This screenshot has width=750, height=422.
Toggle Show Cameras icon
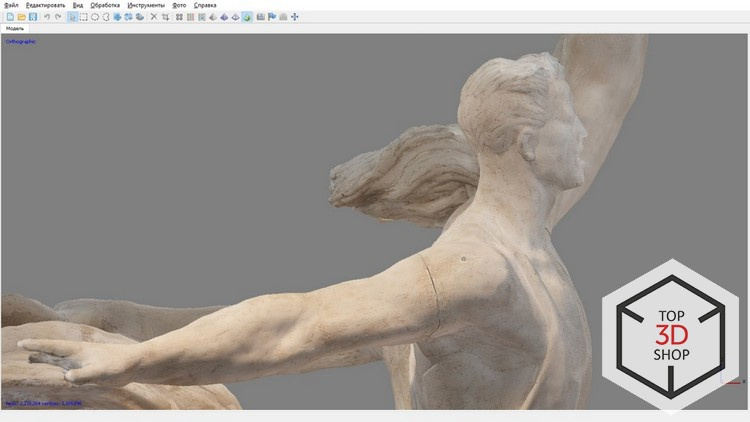261,17
